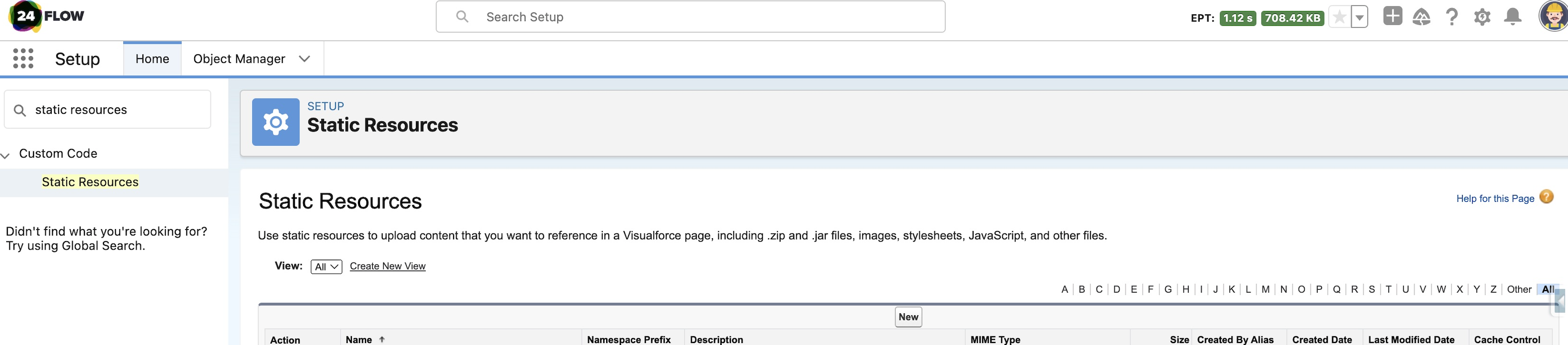Filter the list by letter S
The height and width of the screenshot is (345, 1568).
1371,289
